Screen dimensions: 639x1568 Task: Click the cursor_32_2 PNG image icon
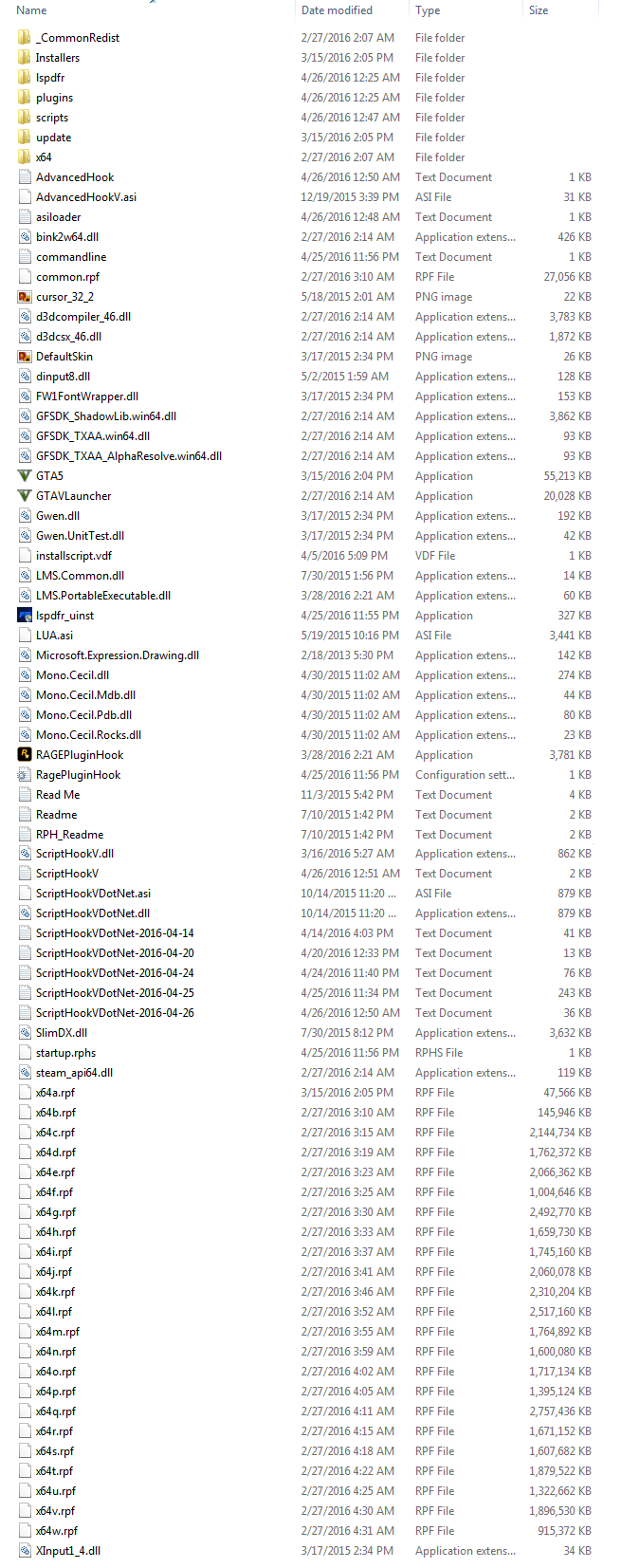(25, 297)
